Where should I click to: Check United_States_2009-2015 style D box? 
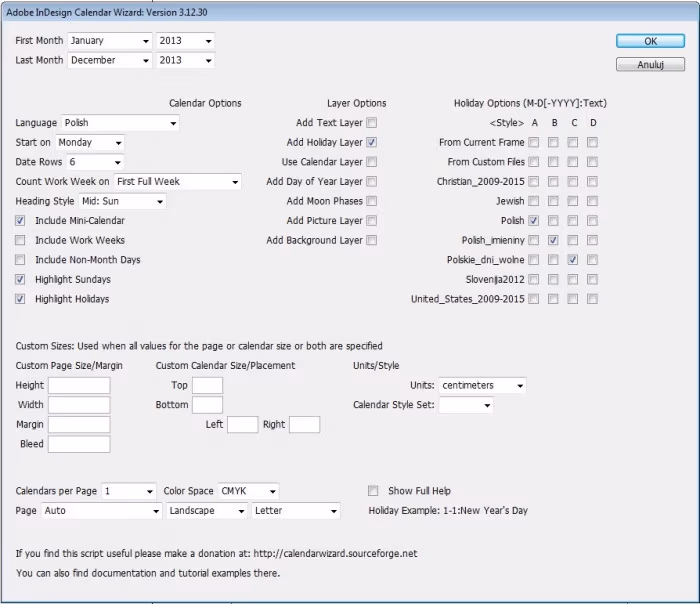pyautogui.click(x=592, y=299)
